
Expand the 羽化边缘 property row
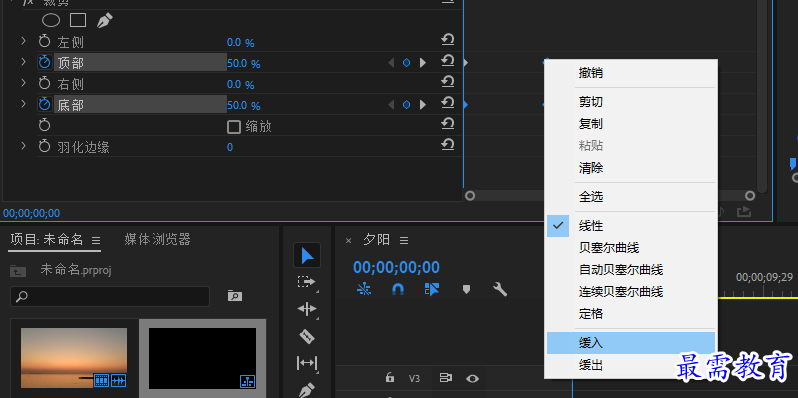point(23,146)
